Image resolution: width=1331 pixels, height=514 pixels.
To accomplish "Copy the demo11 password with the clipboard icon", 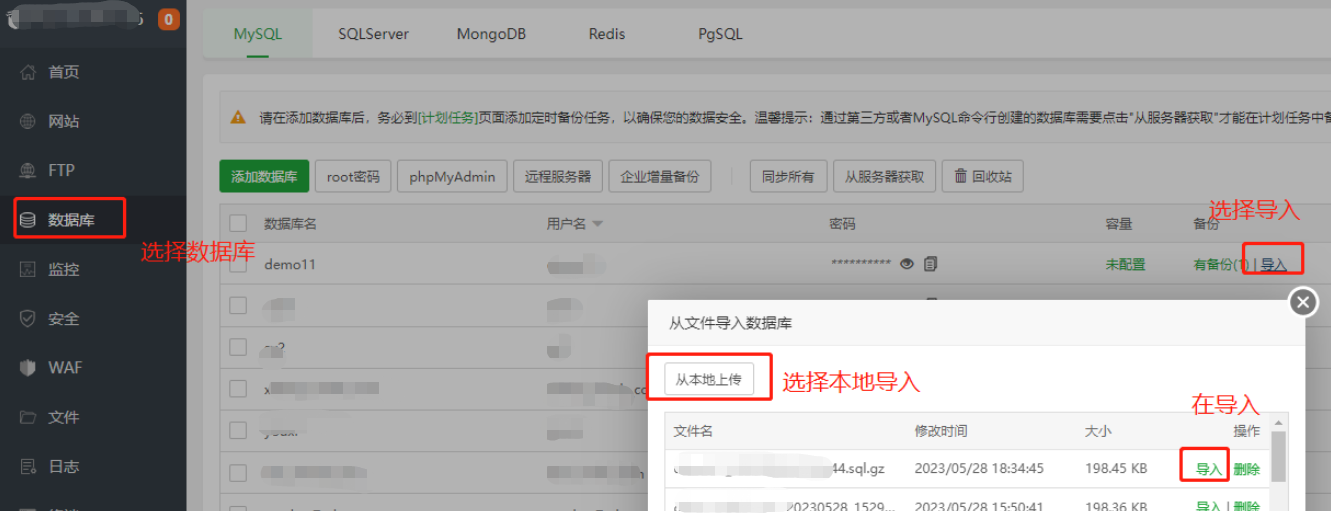I will (x=931, y=264).
